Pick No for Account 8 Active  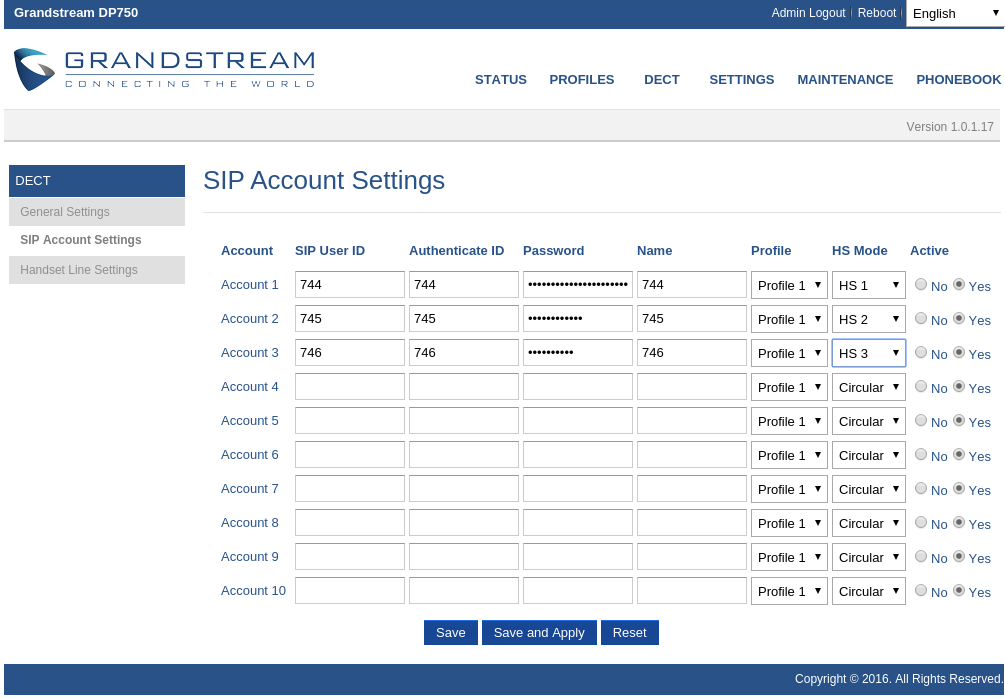coord(921,522)
